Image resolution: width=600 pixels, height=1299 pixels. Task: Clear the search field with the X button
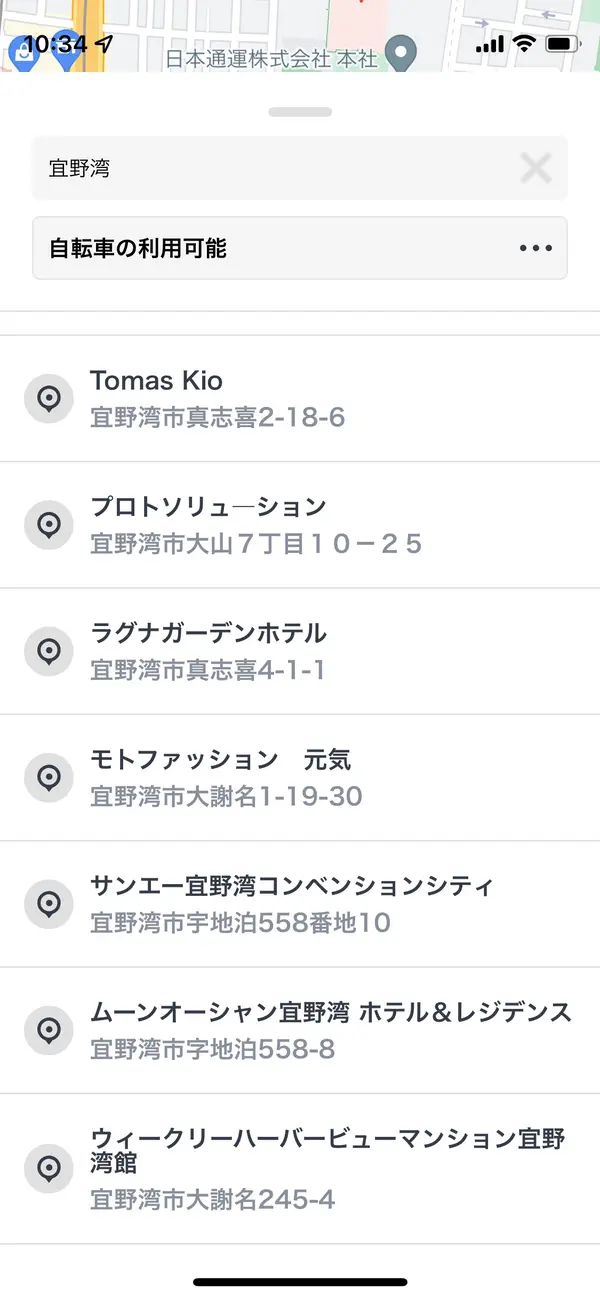coord(536,167)
